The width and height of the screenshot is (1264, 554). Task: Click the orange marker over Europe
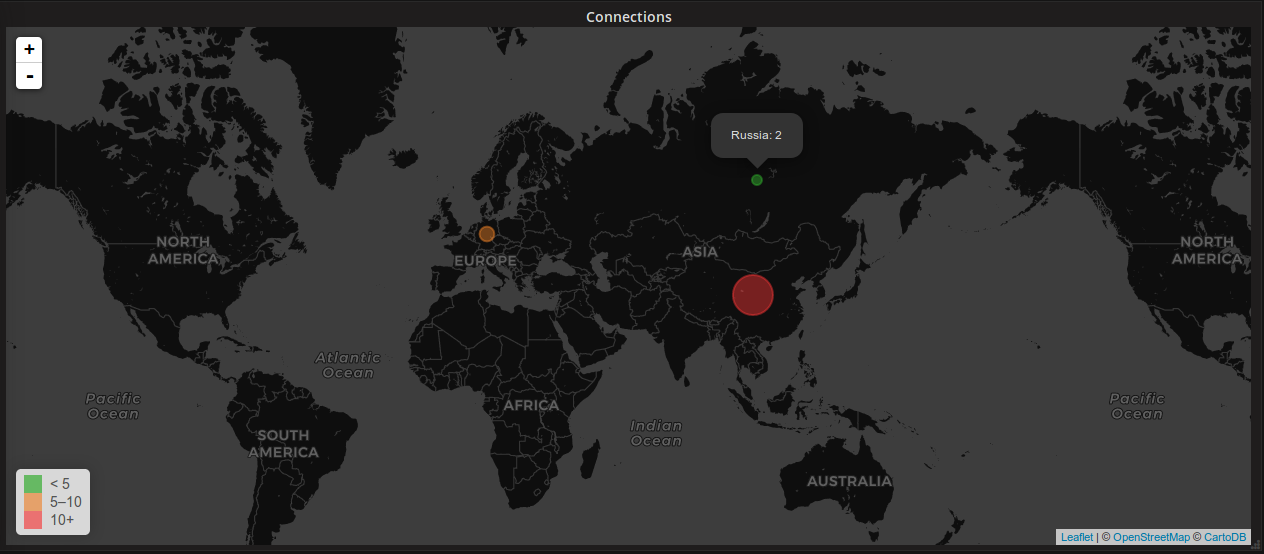(x=487, y=234)
